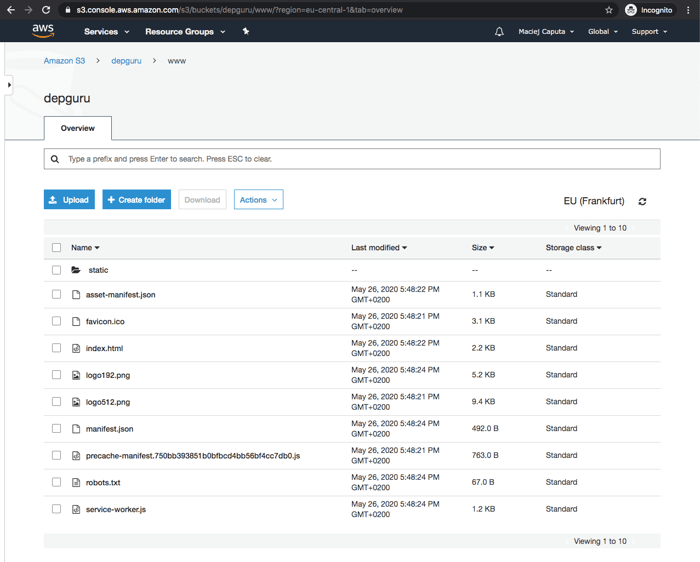Viewport: 700px width, 562px height.
Task: Open the Global region dropdown
Action: coord(602,32)
